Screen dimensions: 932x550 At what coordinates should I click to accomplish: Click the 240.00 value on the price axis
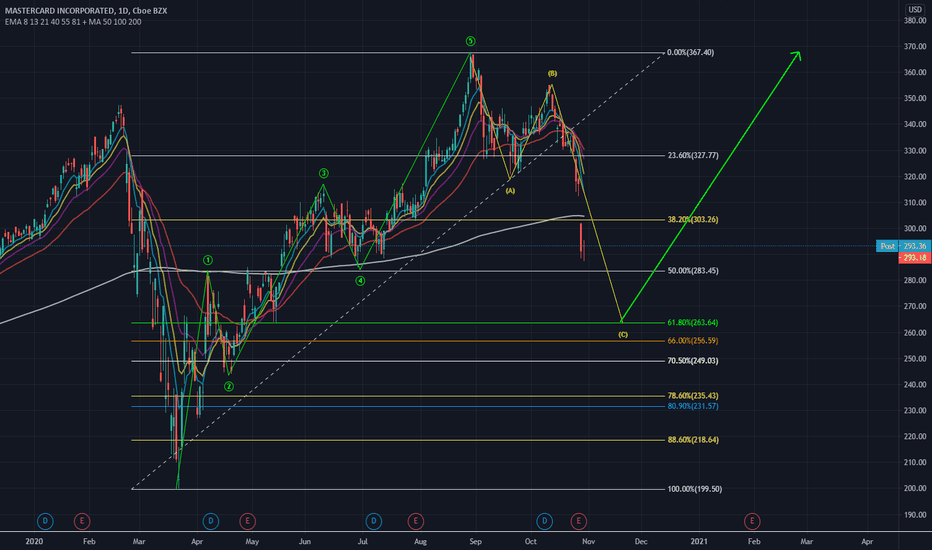coord(915,384)
